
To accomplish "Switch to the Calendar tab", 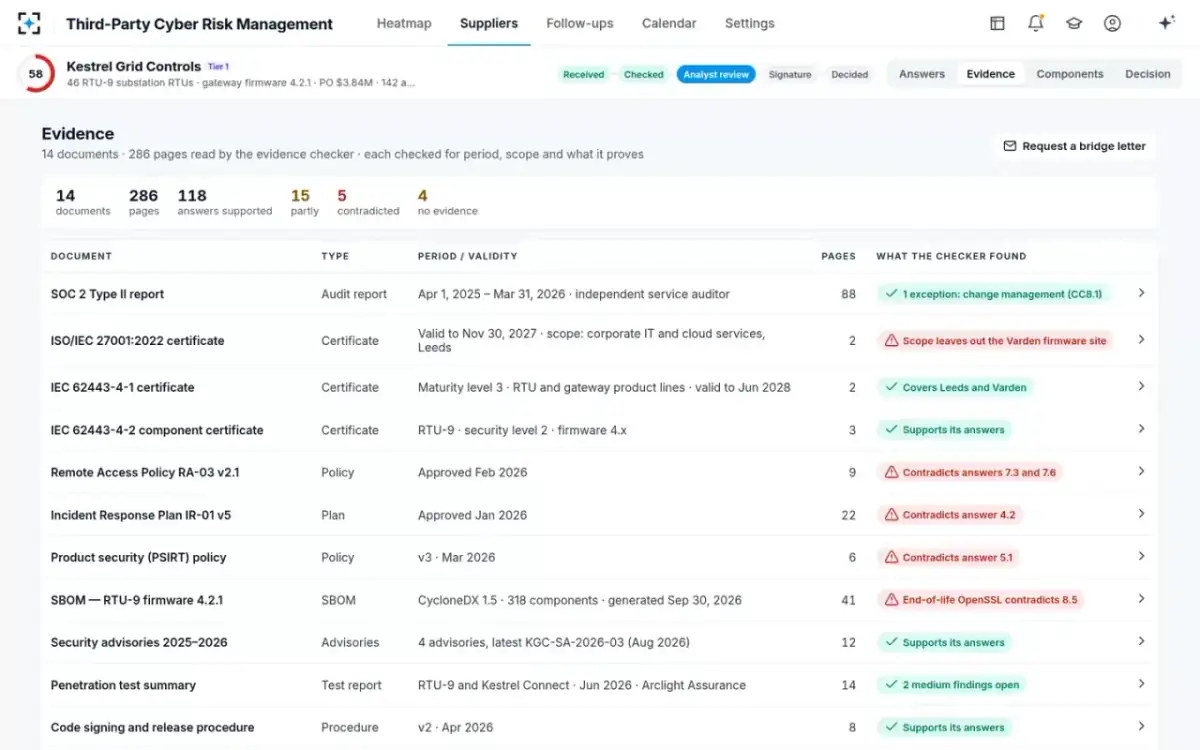I will [669, 23].
